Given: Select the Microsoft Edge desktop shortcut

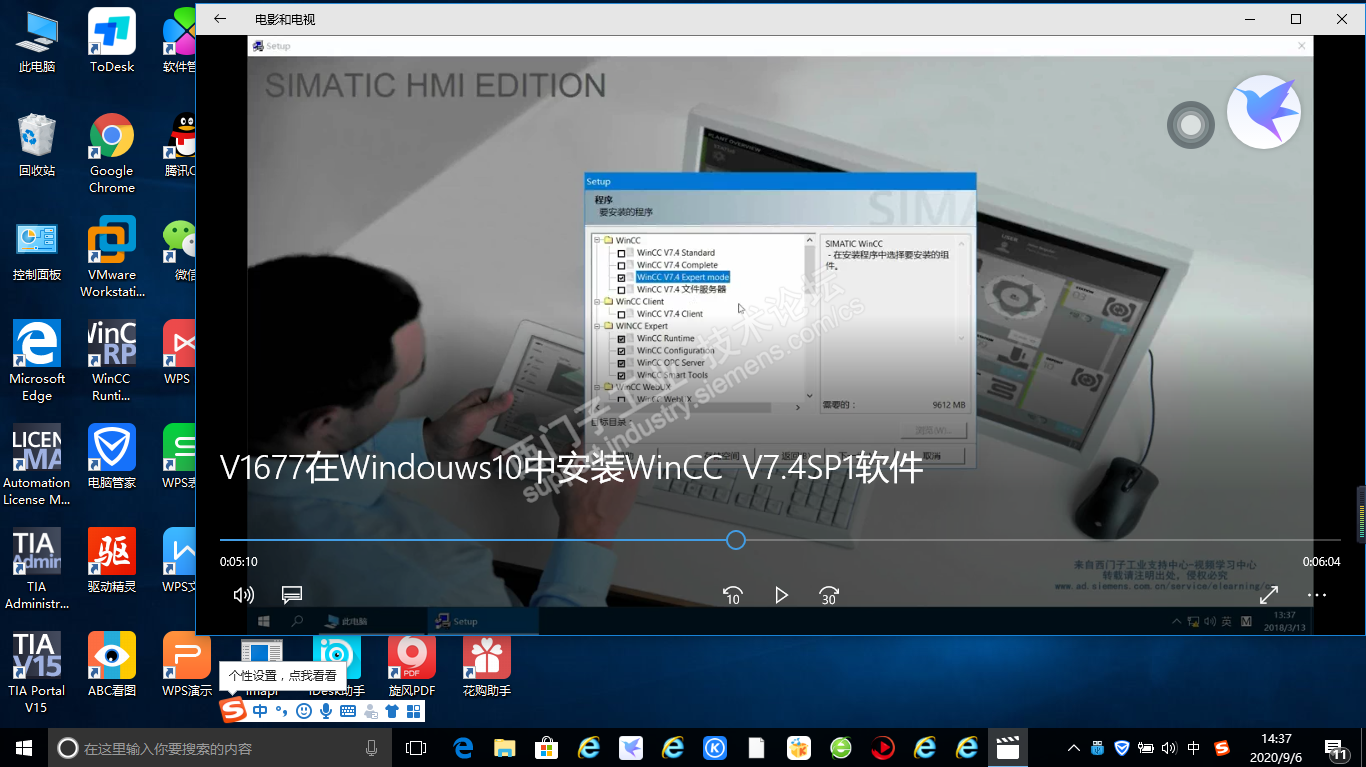Looking at the screenshot, I should coord(37,362).
